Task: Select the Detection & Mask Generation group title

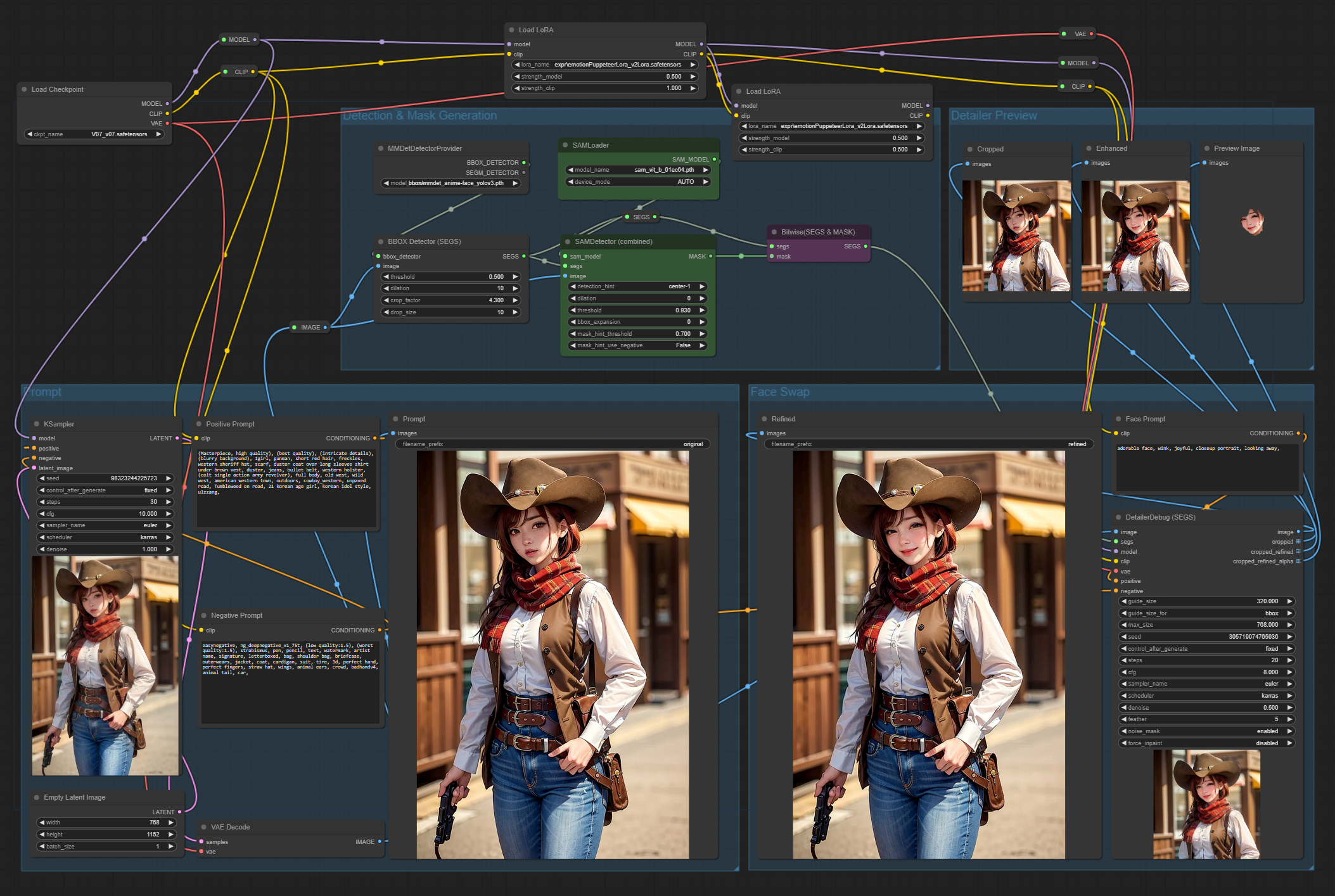Action: (419, 115)
